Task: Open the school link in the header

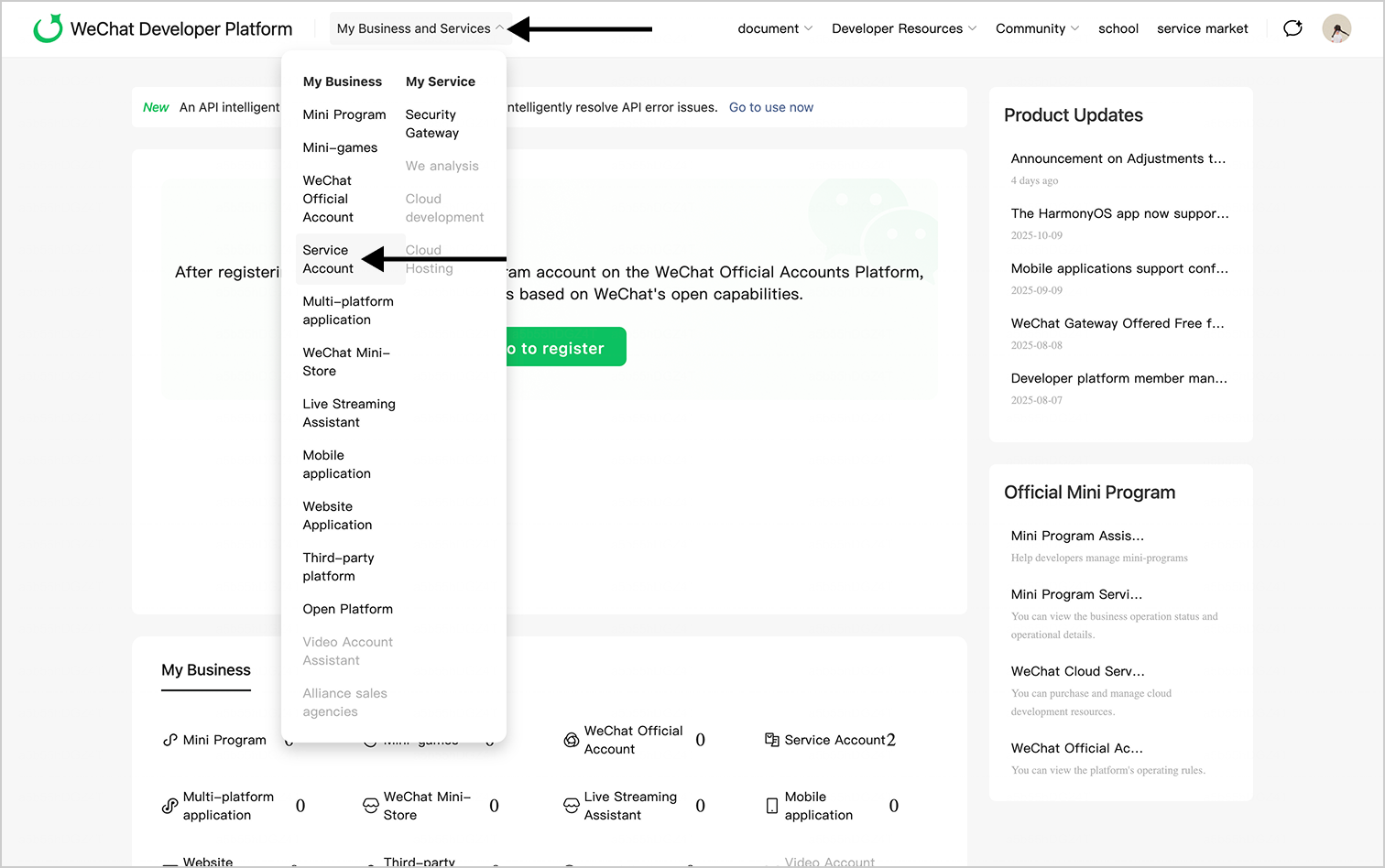Action: (1118, 28)
